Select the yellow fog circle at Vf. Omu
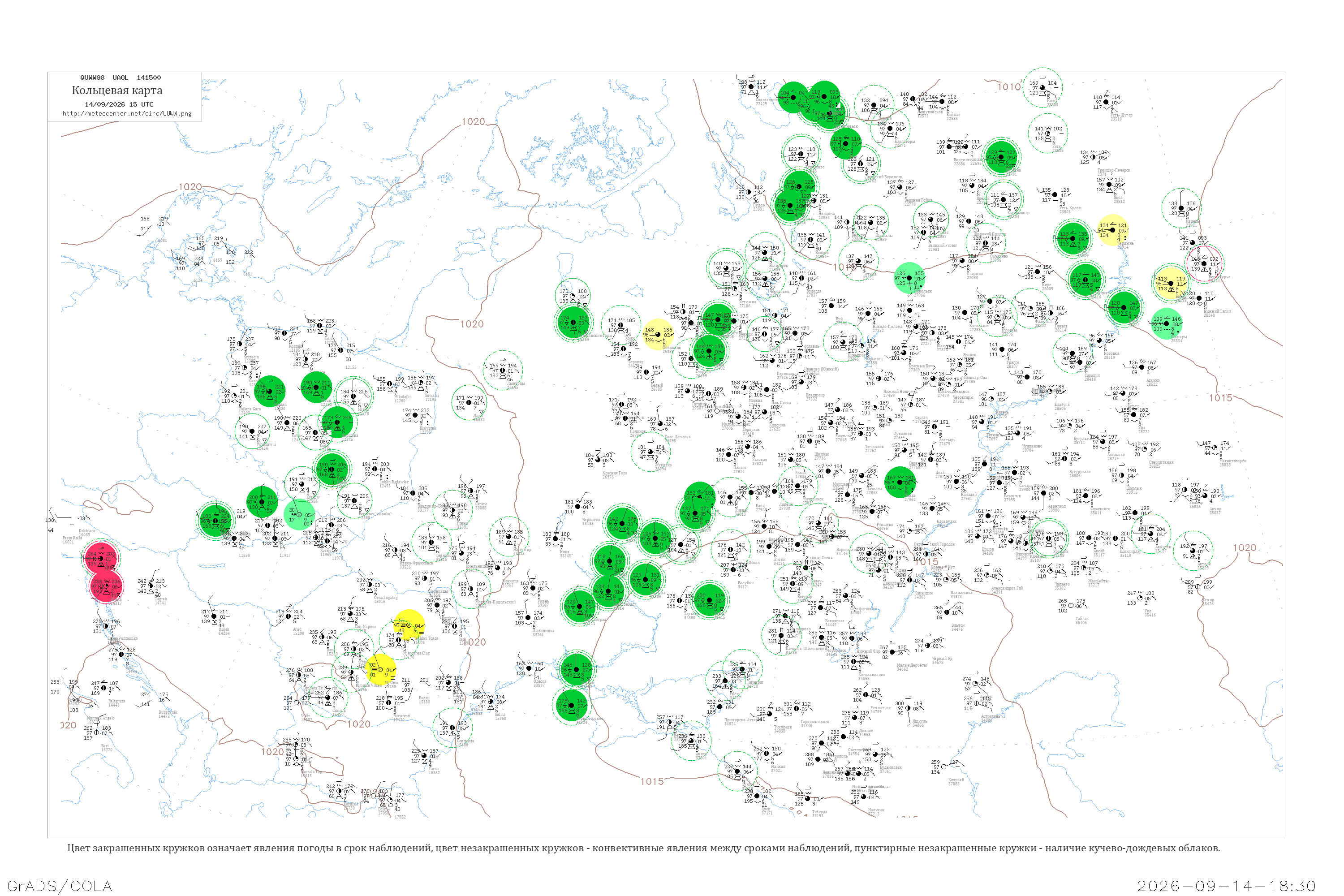Viewport: 1344px width, 896px height. 380,670
